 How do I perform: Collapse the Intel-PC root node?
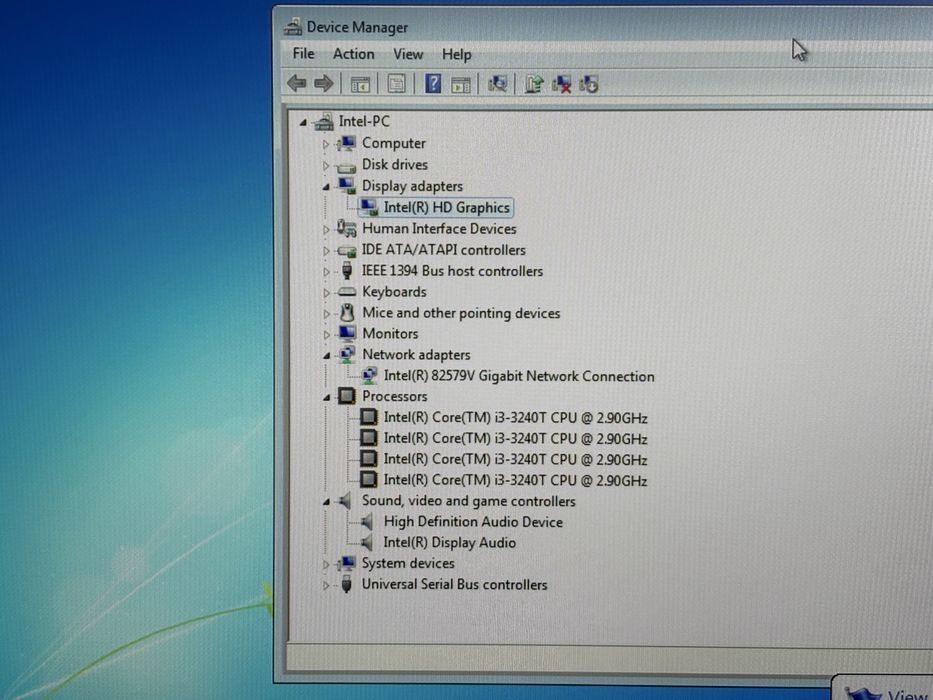click(303, 123)
